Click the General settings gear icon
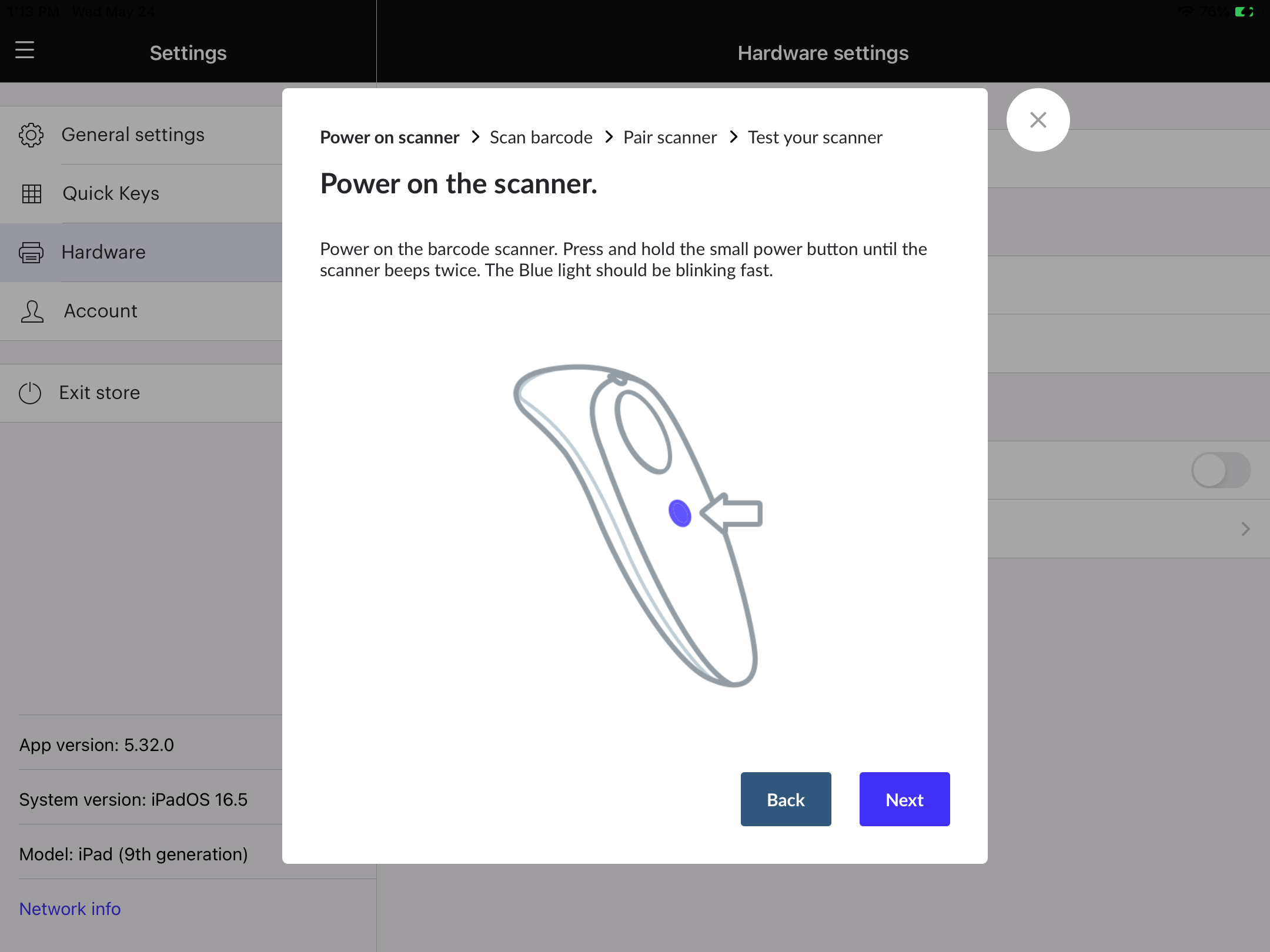This screenshot has height=952, width=1270. [31, 135]
